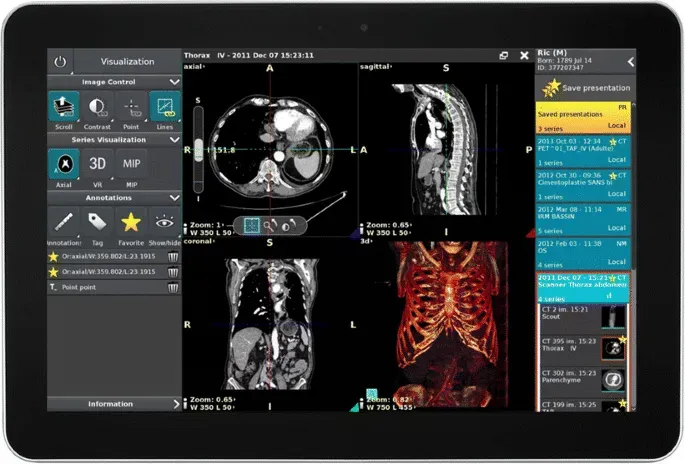Select the Scroll image control tool
Viewport: 685px width, 464px height.
(64, 106)
